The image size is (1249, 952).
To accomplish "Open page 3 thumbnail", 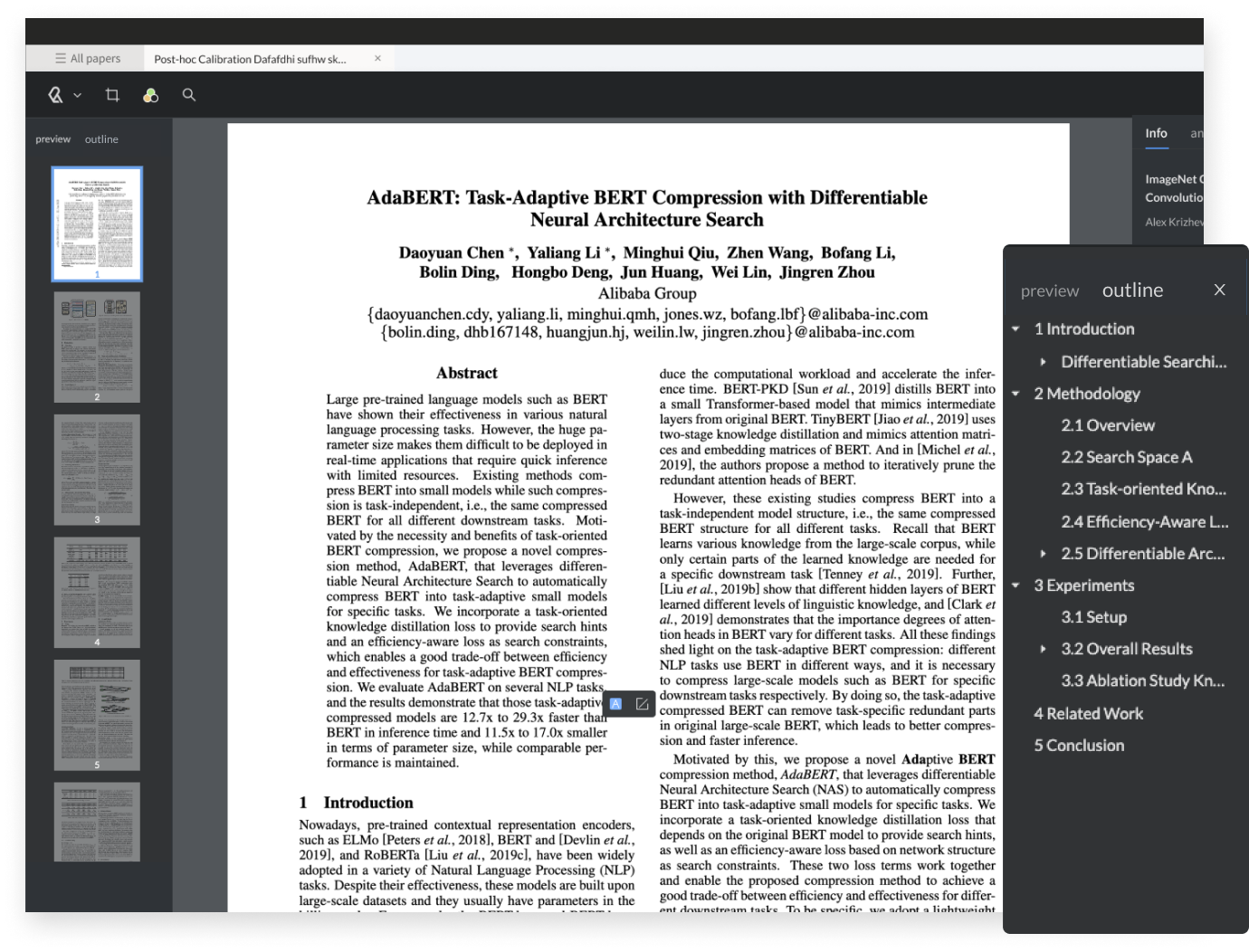I will (97, 470).
